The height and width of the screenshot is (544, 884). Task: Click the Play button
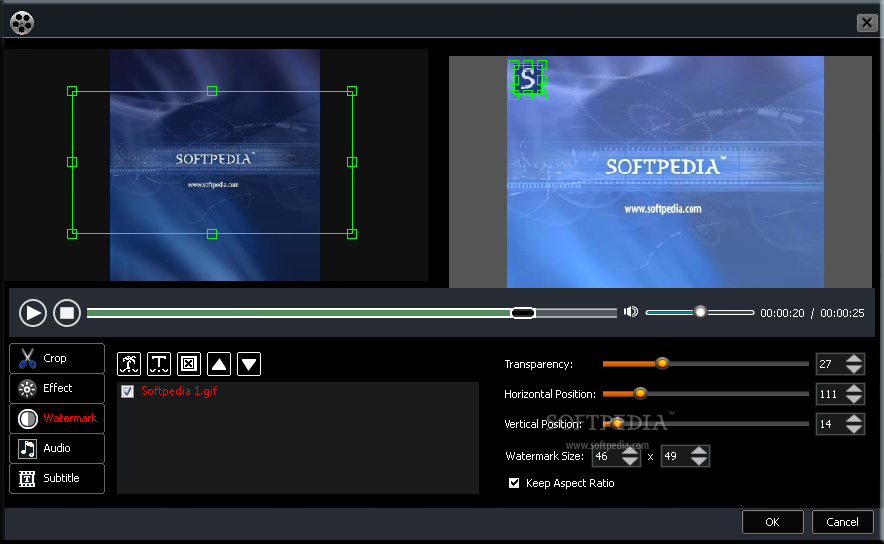click(x=33, y=313)
